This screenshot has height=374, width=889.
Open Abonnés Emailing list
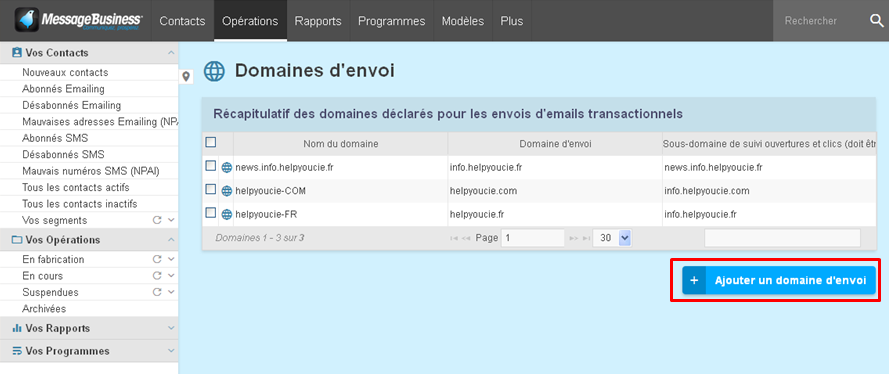click(x=64, y=89)
